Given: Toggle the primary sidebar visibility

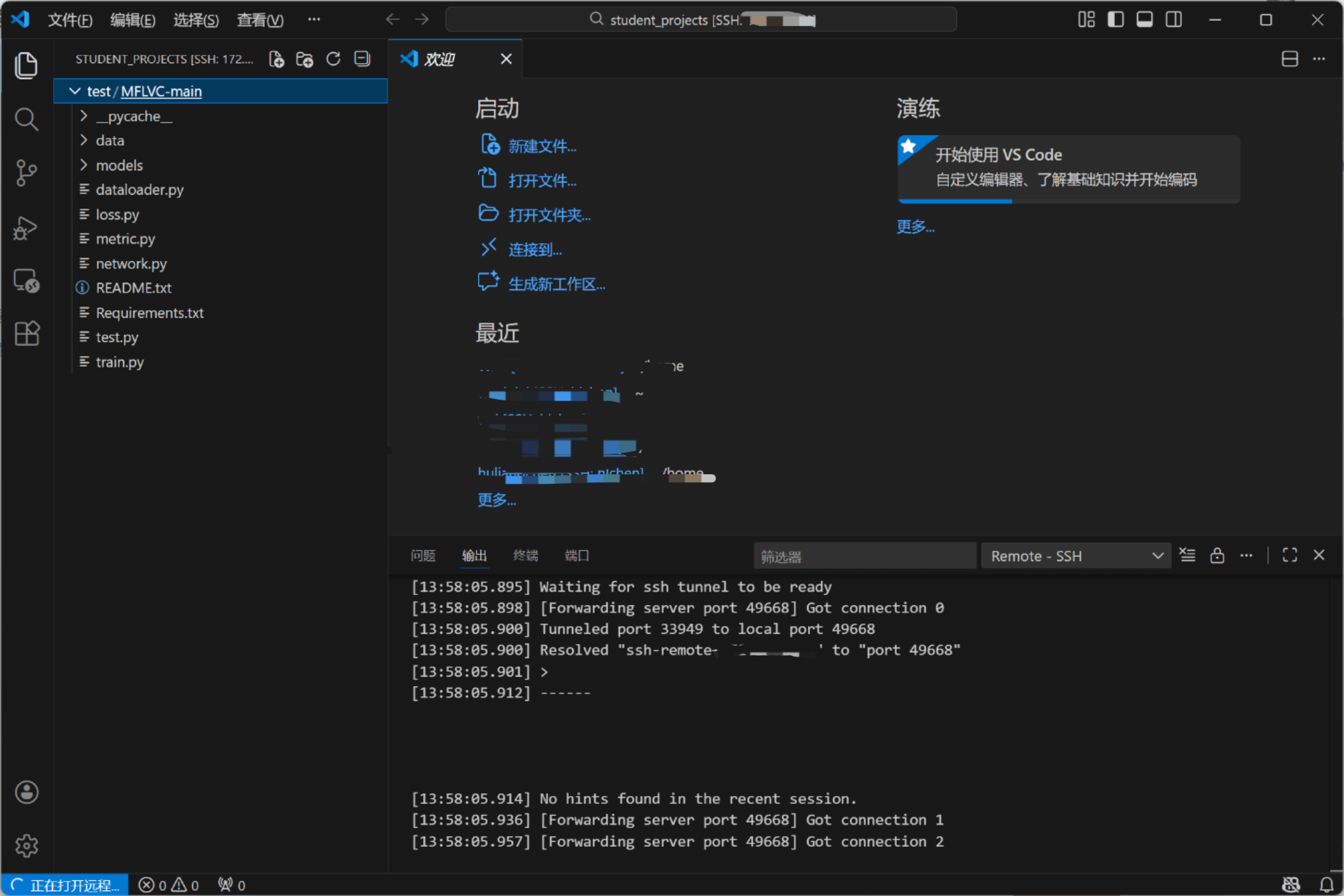Looking at the screenshot, I should (1116, 20).
